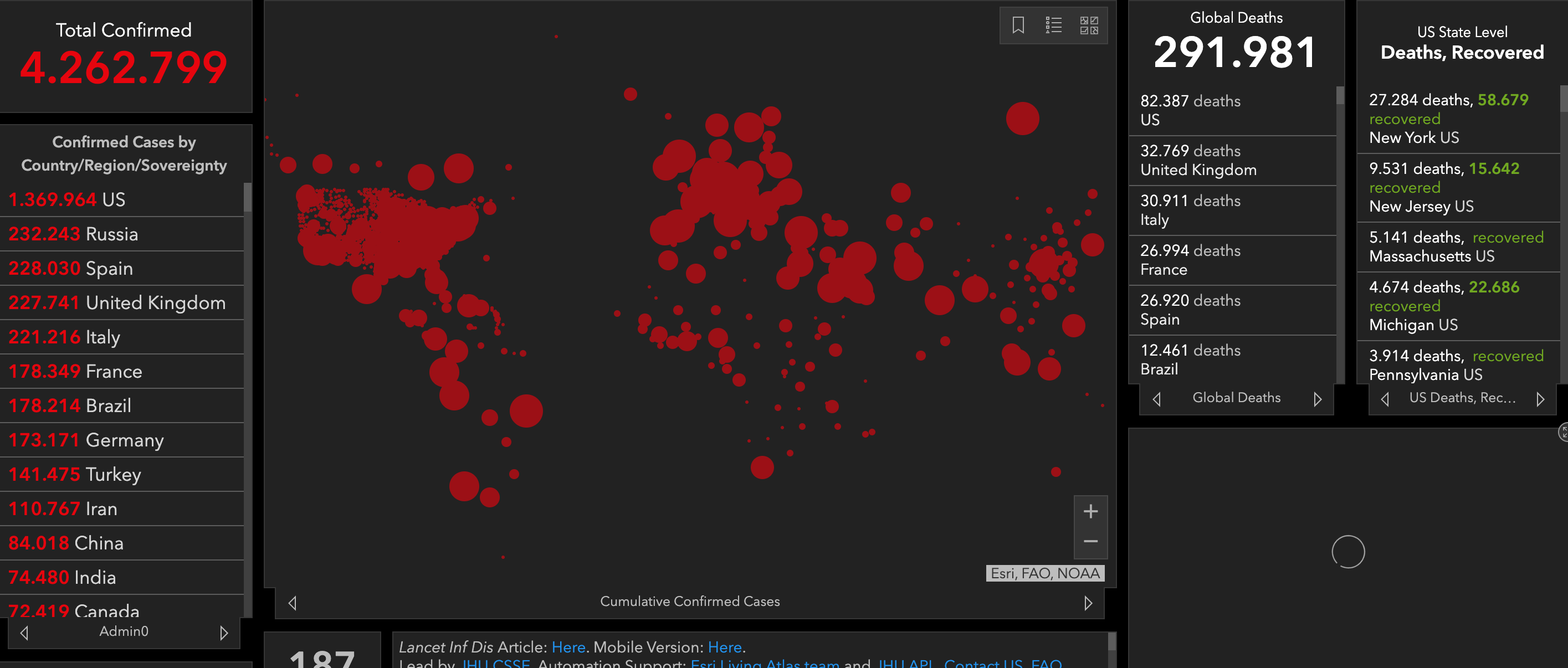The height and width of the screenshot is (668, 1568).
Task: Open the Mobile Version Here link
Action: [724, 648]
